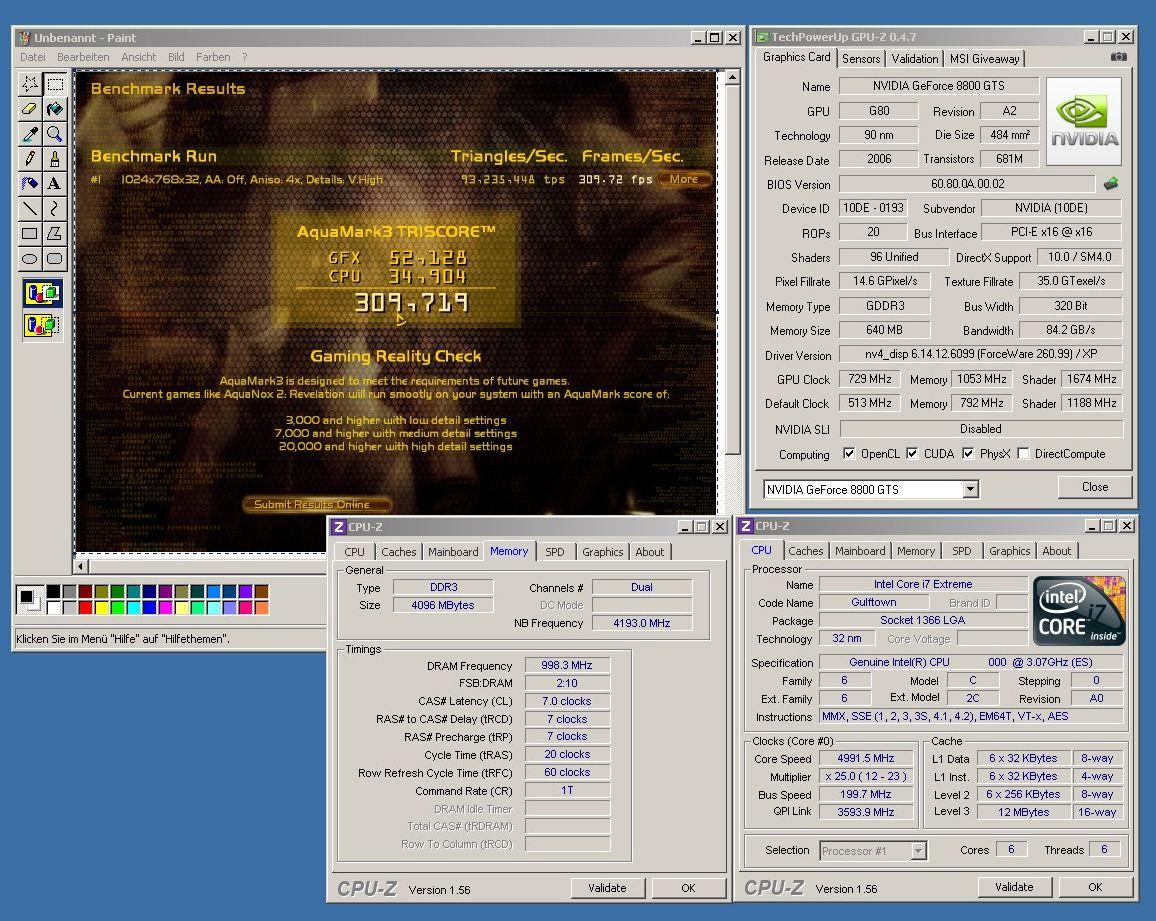Click the Close button in GPU-Z
Screen dimensions: 1156x921
(x=1095, y=487)
